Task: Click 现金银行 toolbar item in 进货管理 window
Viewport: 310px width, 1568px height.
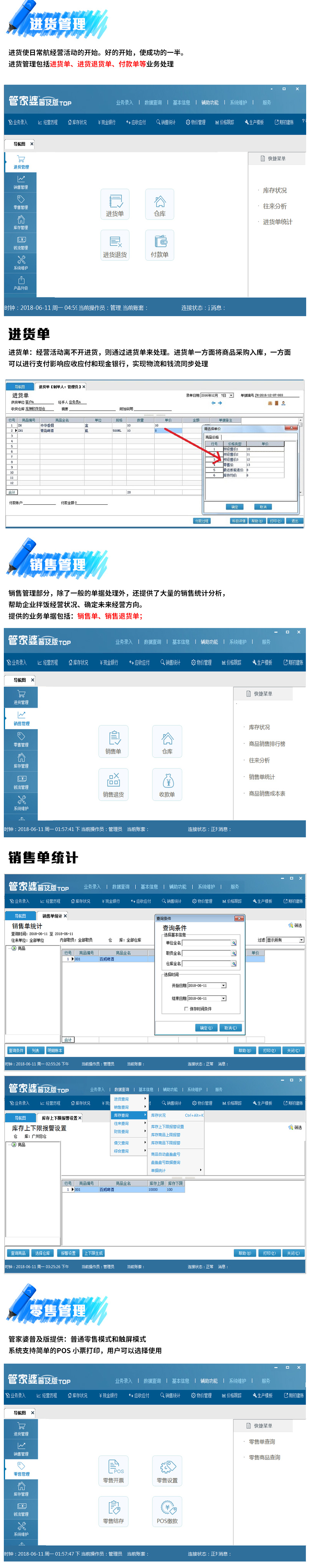Action: pyautogui.click(x=106, y=122)
